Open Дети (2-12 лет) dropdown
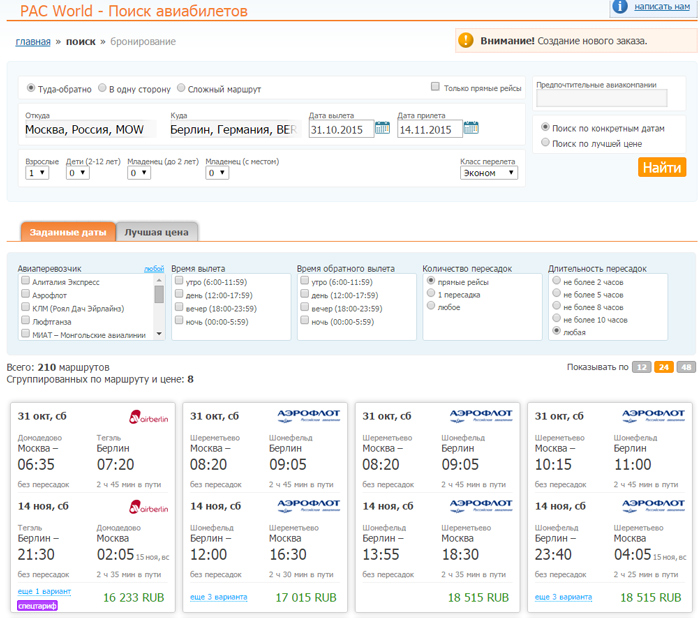700x618 pixels. 78,172
